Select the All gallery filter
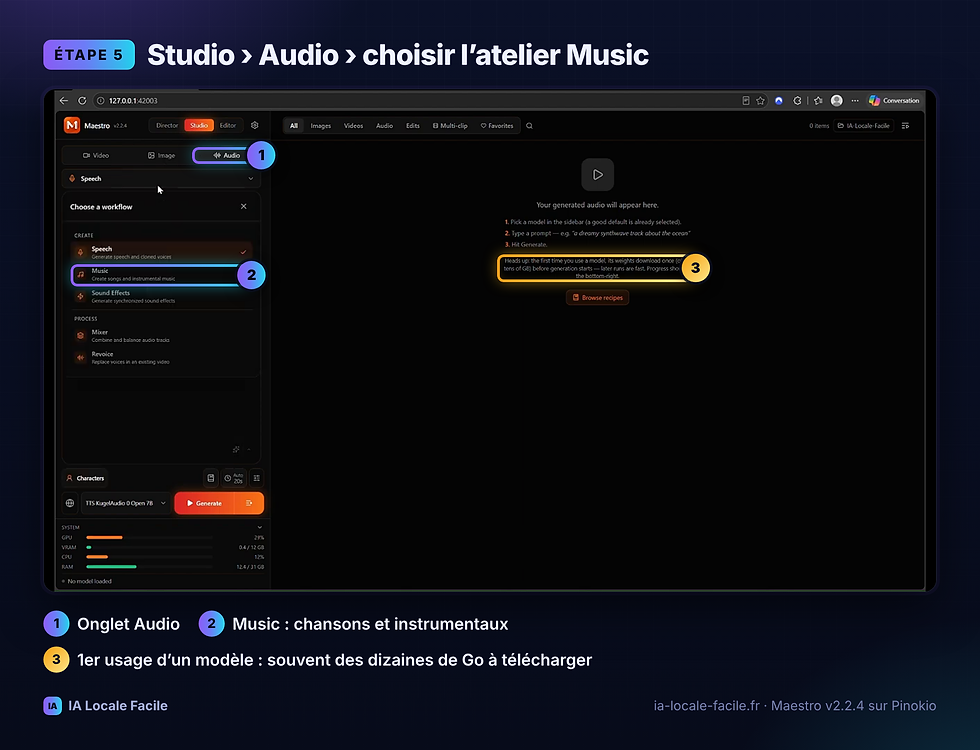The width and height of the screenshot is (980, 750). (x=294, y=126)
